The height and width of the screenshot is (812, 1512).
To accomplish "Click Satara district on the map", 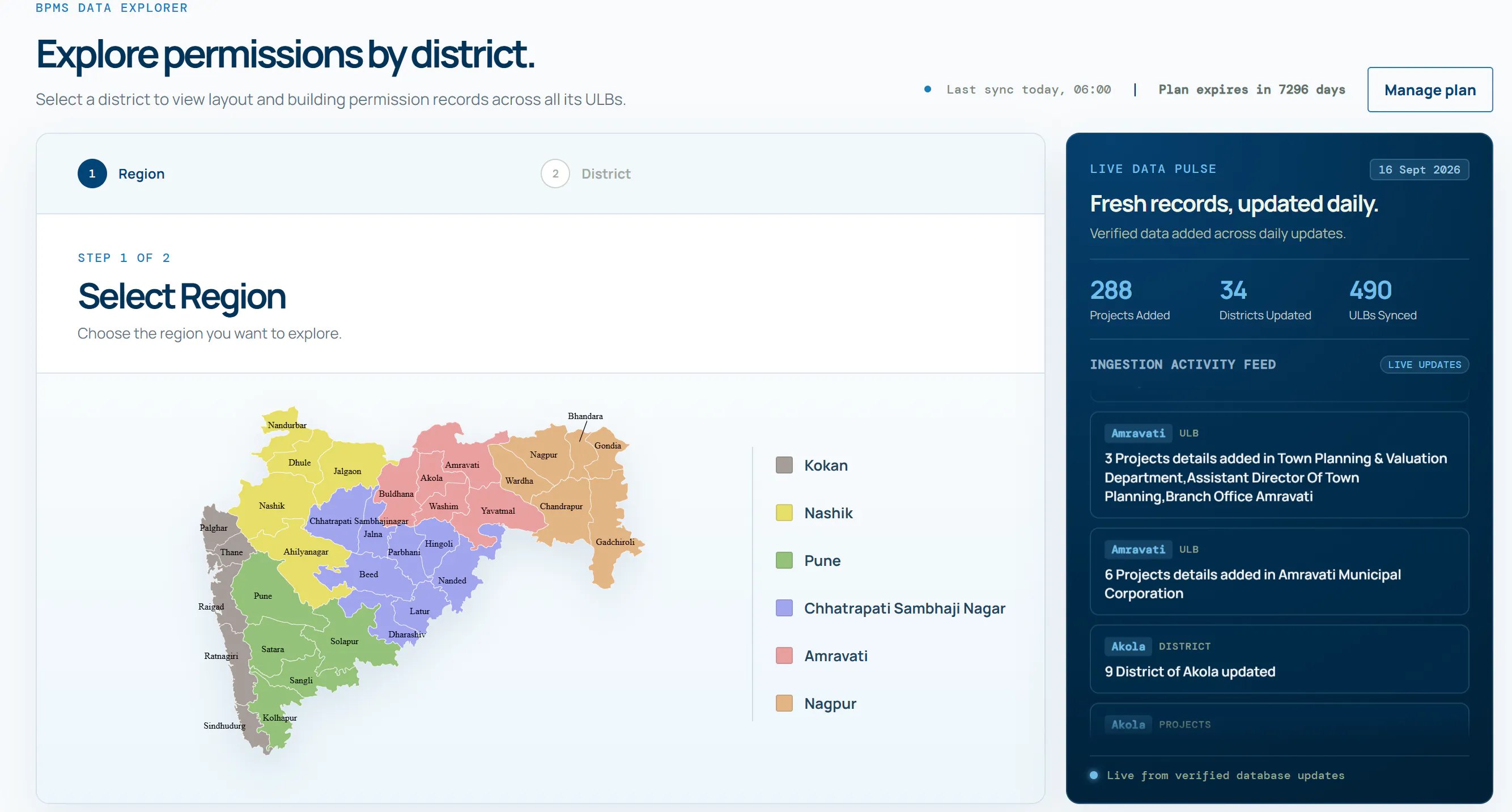I will coord(273,649).
